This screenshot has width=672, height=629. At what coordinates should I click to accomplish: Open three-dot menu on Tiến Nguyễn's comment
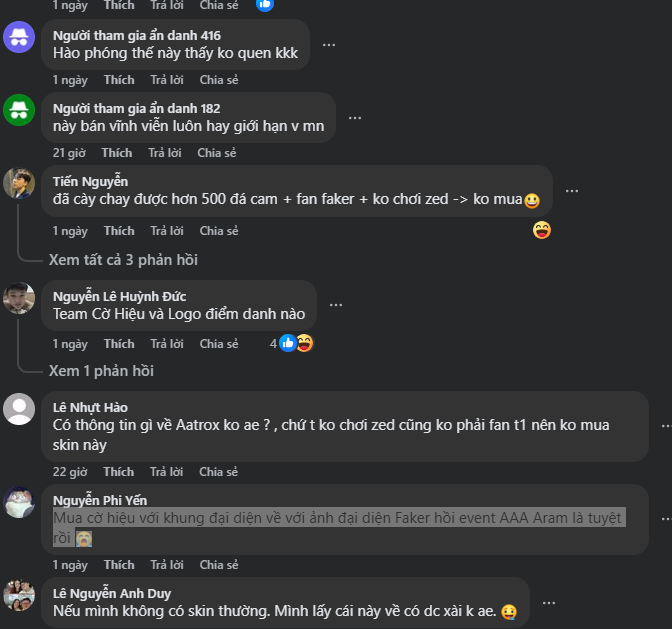click(x=572, y=190)
